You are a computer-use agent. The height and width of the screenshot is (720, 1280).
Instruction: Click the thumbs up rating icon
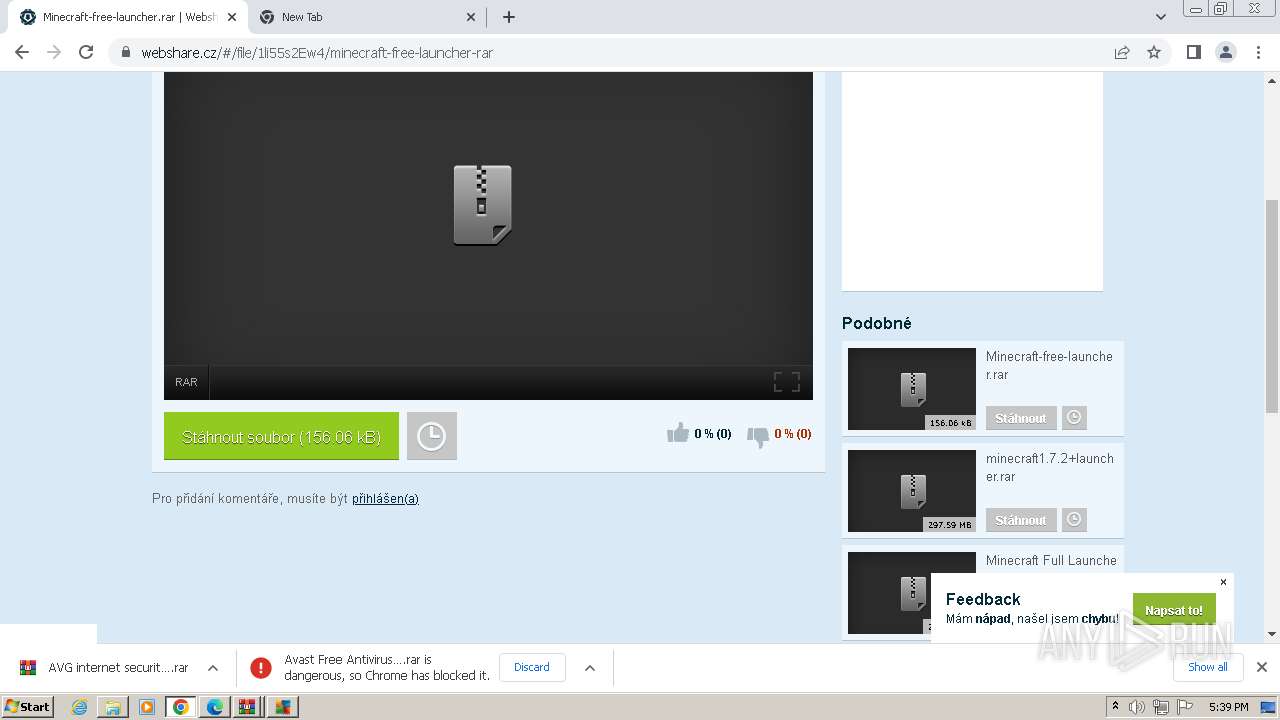(678, 433)
